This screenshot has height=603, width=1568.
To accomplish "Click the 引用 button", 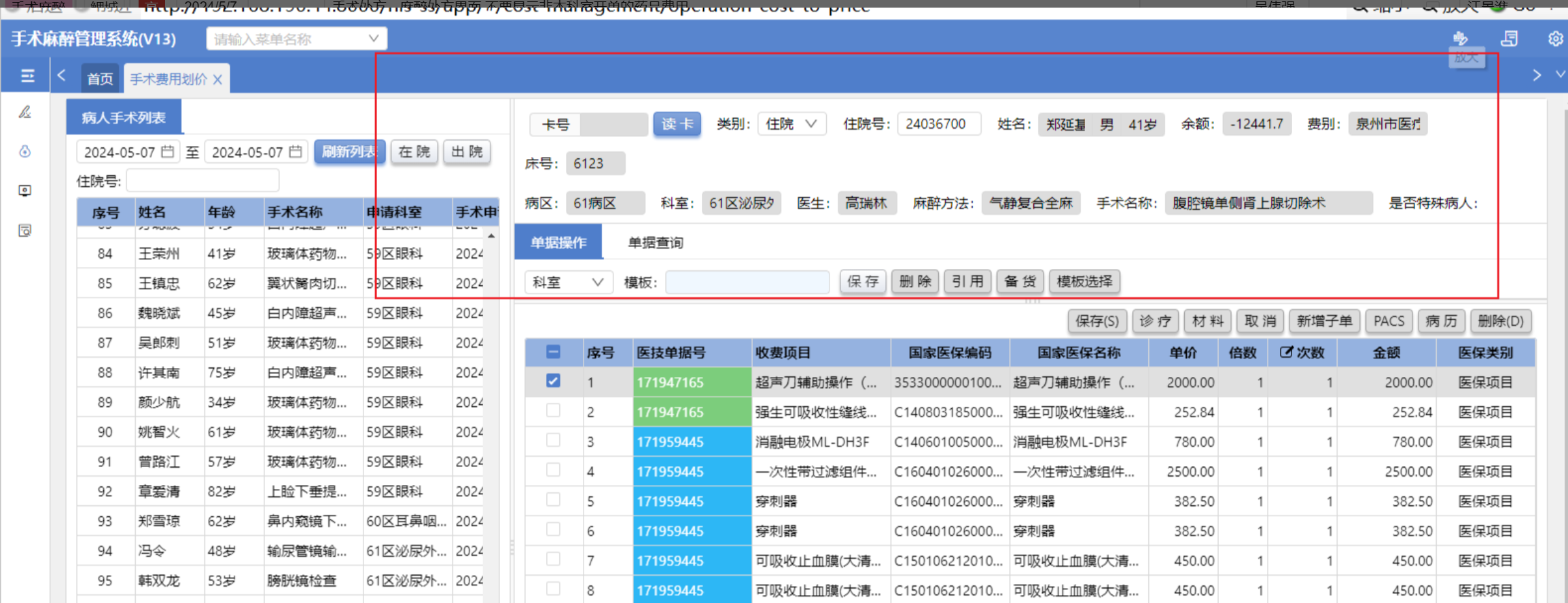I will [x=967, y=281].
